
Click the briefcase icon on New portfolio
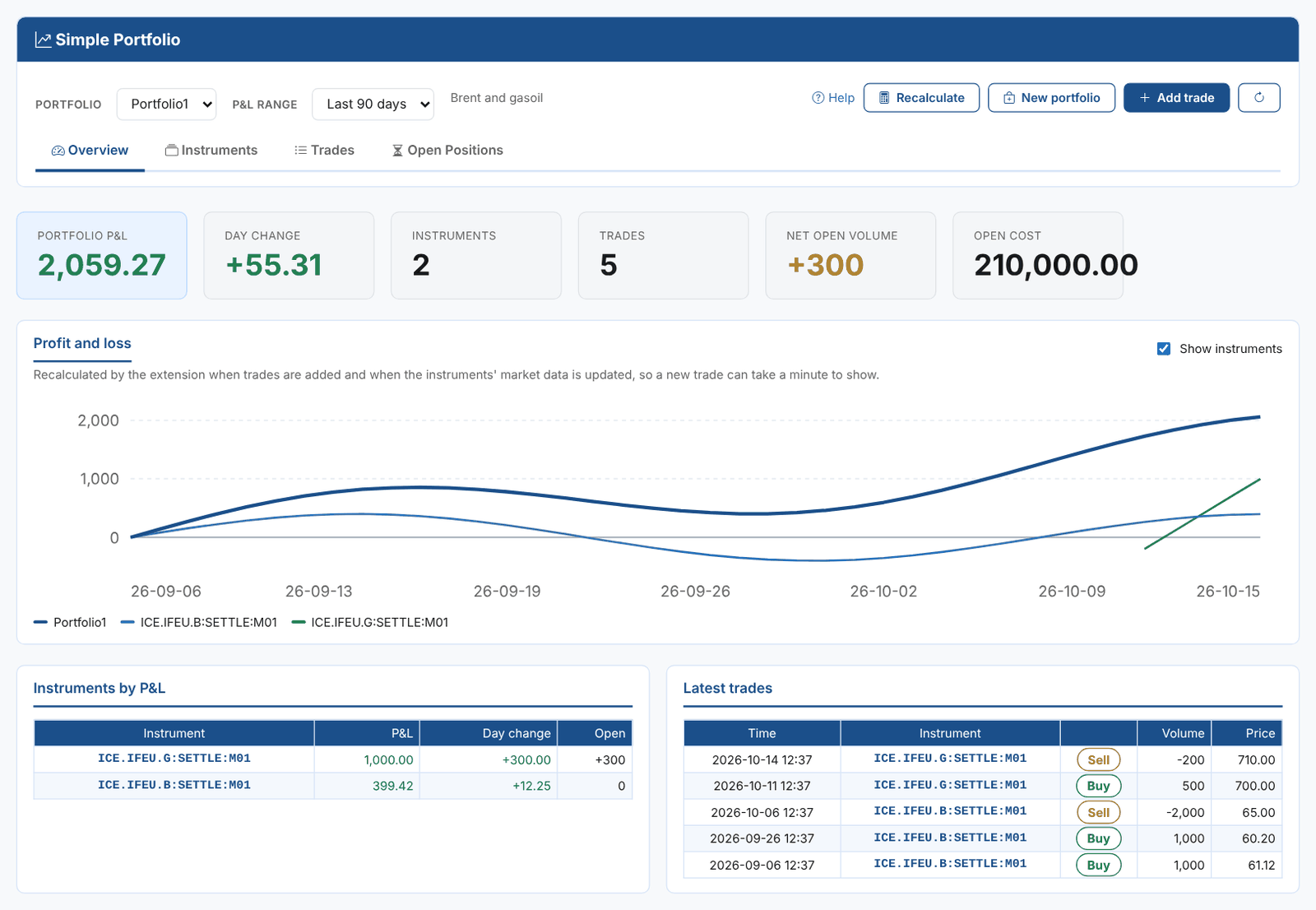coord(1008,98)
